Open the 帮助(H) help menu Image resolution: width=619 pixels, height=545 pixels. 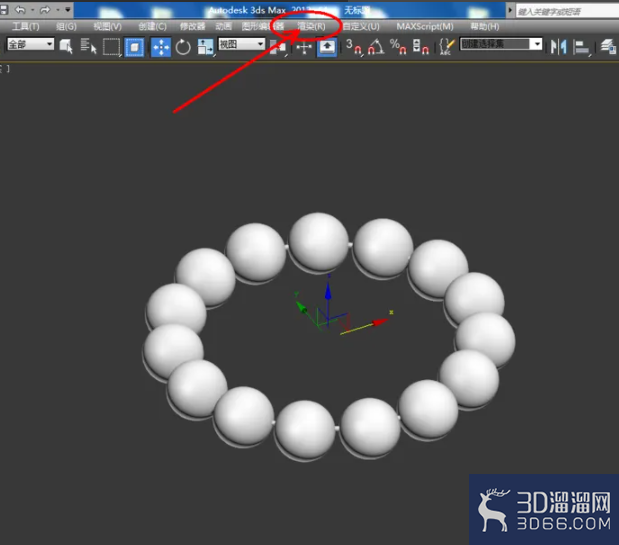[485, 26]
